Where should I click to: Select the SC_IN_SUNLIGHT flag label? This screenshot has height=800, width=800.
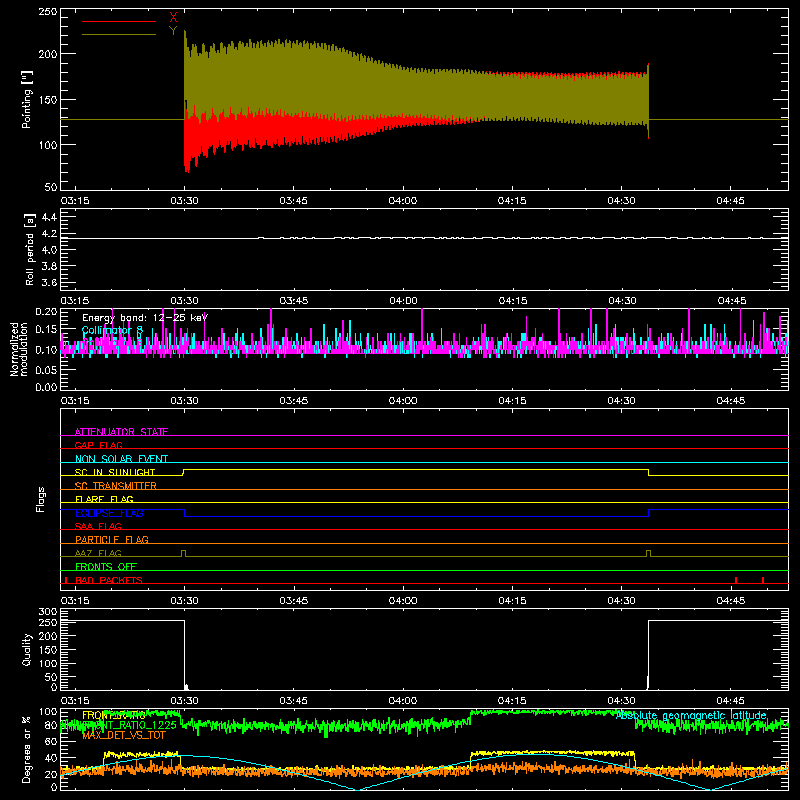tap(115, 472)
